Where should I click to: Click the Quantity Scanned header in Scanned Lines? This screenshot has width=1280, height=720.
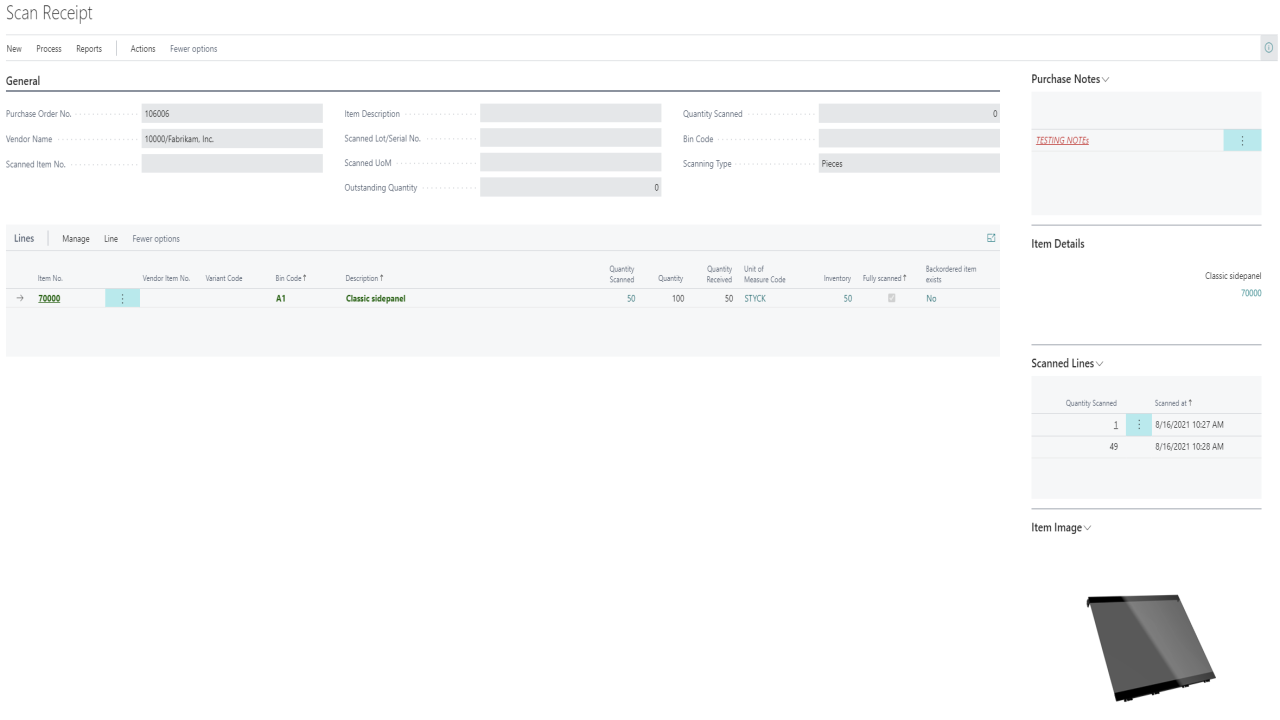tap(1091, 403)
